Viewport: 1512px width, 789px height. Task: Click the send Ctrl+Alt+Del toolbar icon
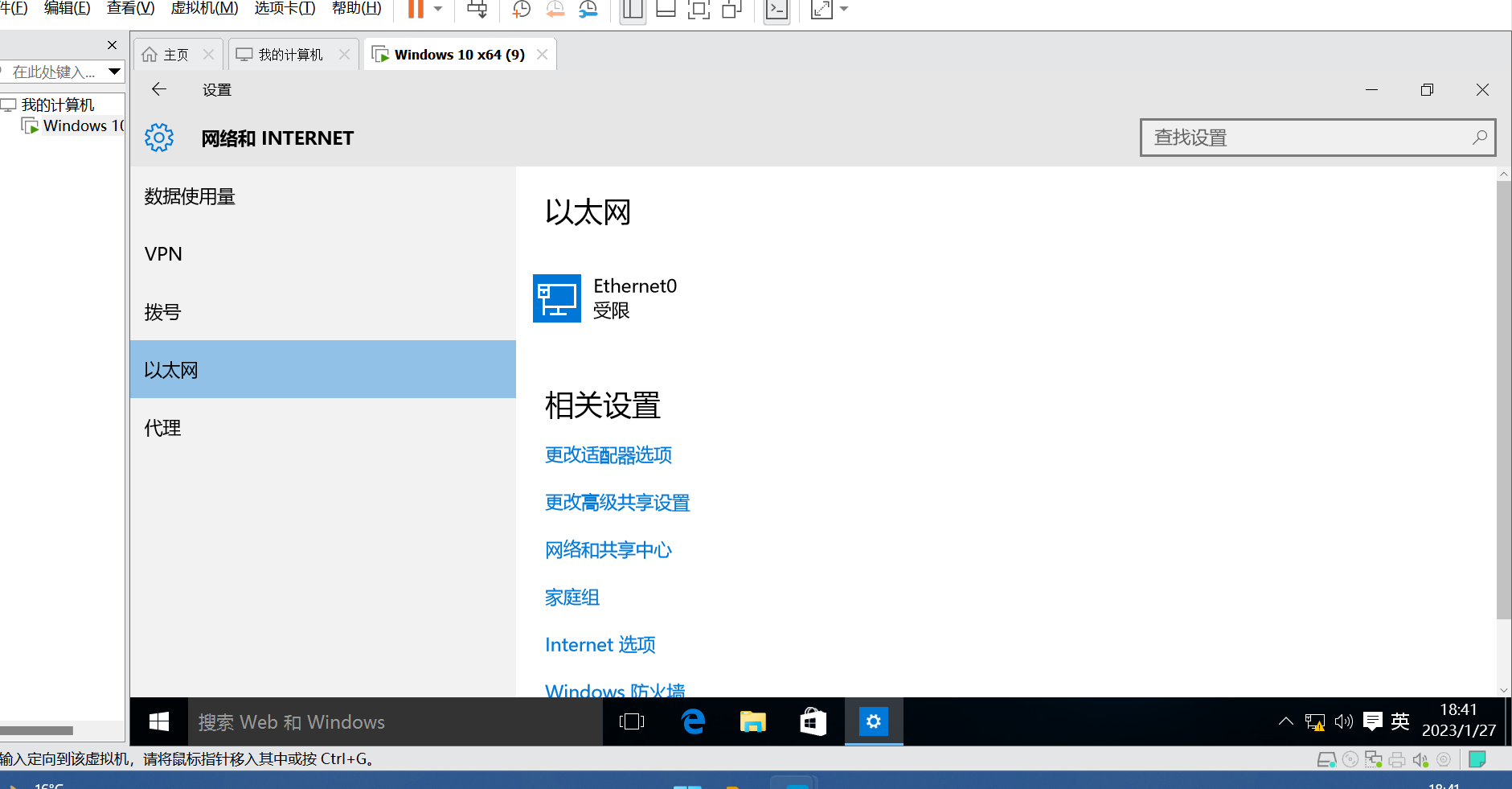(x=477, y=9)
